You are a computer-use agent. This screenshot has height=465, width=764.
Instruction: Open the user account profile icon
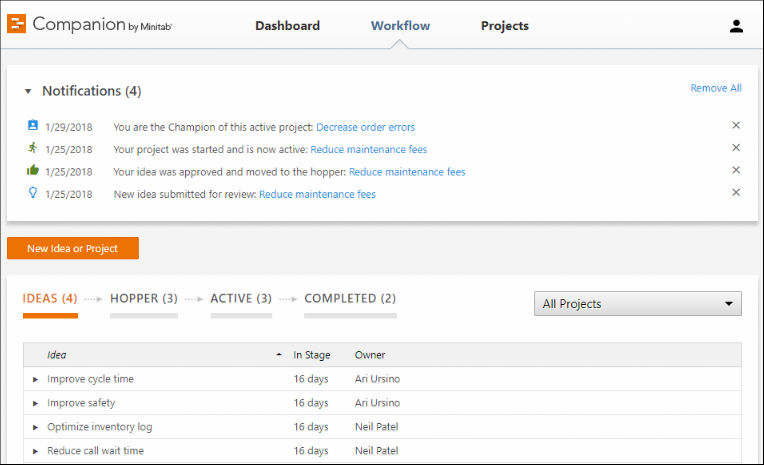pyautogui.click(x=736, y=27)
